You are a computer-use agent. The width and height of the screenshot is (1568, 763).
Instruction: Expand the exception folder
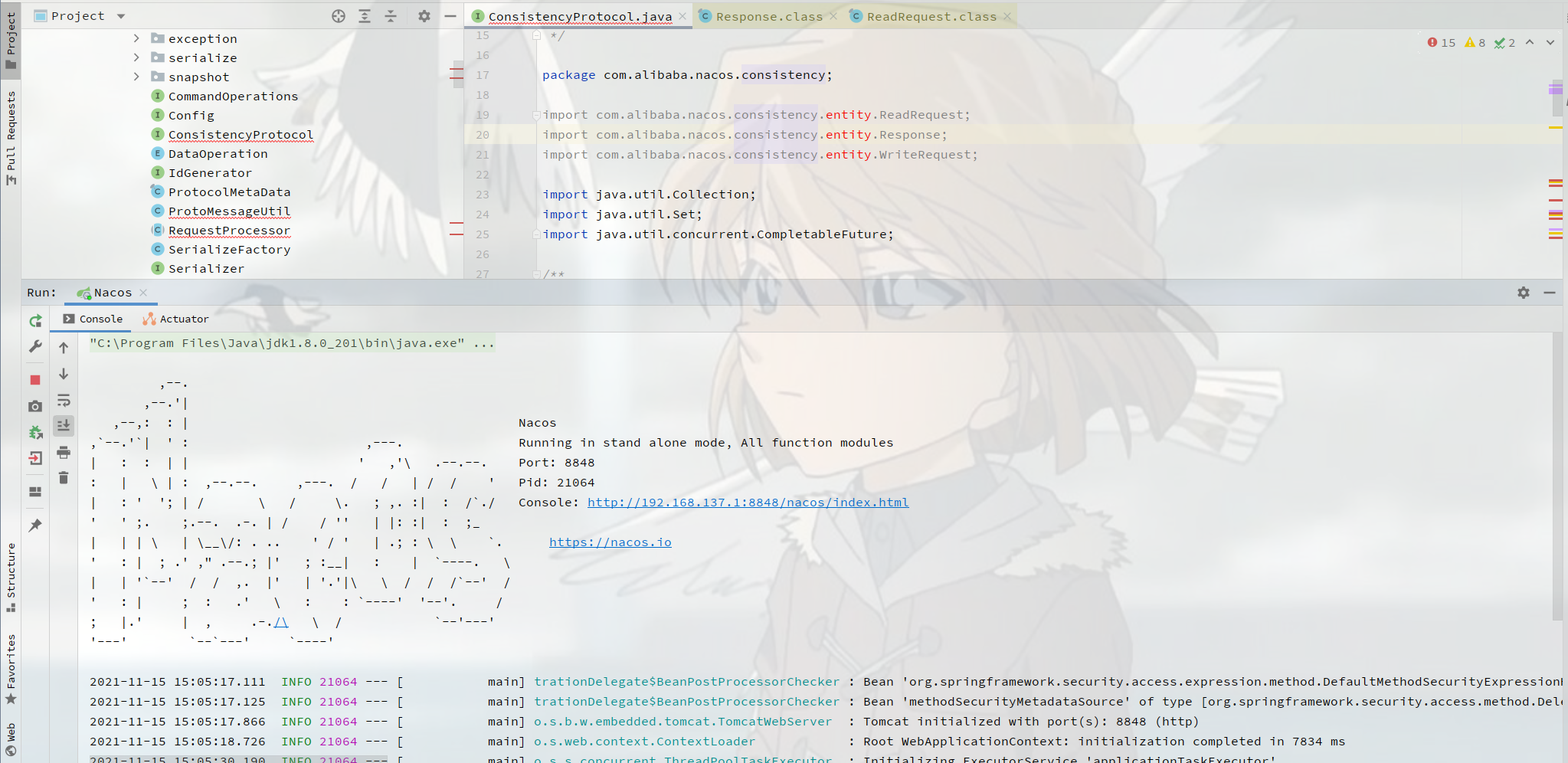point(136,38)
